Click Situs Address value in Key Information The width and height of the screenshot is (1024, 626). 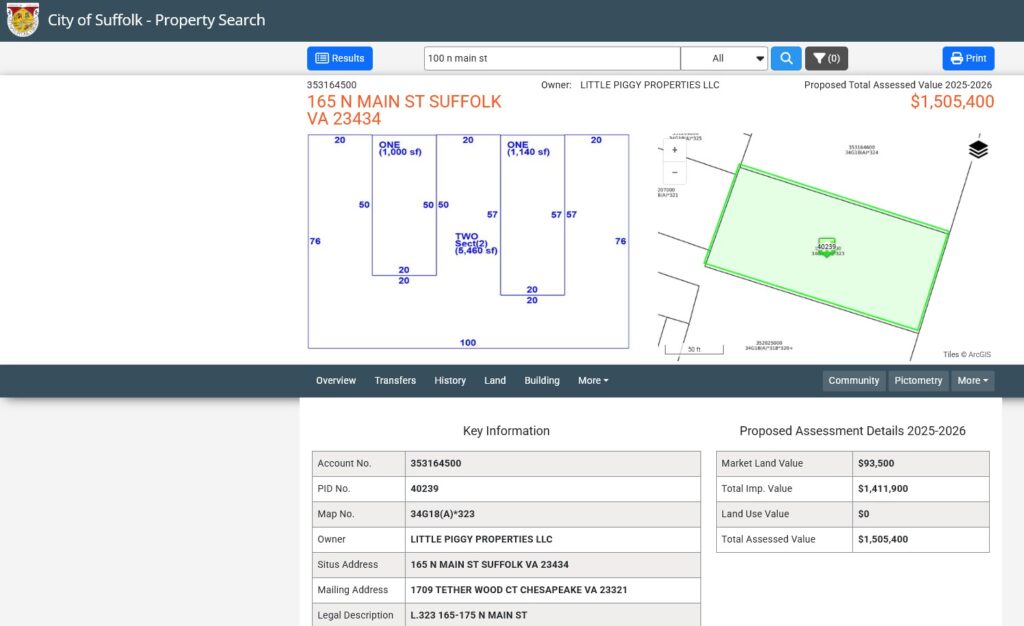pos(489,565)
